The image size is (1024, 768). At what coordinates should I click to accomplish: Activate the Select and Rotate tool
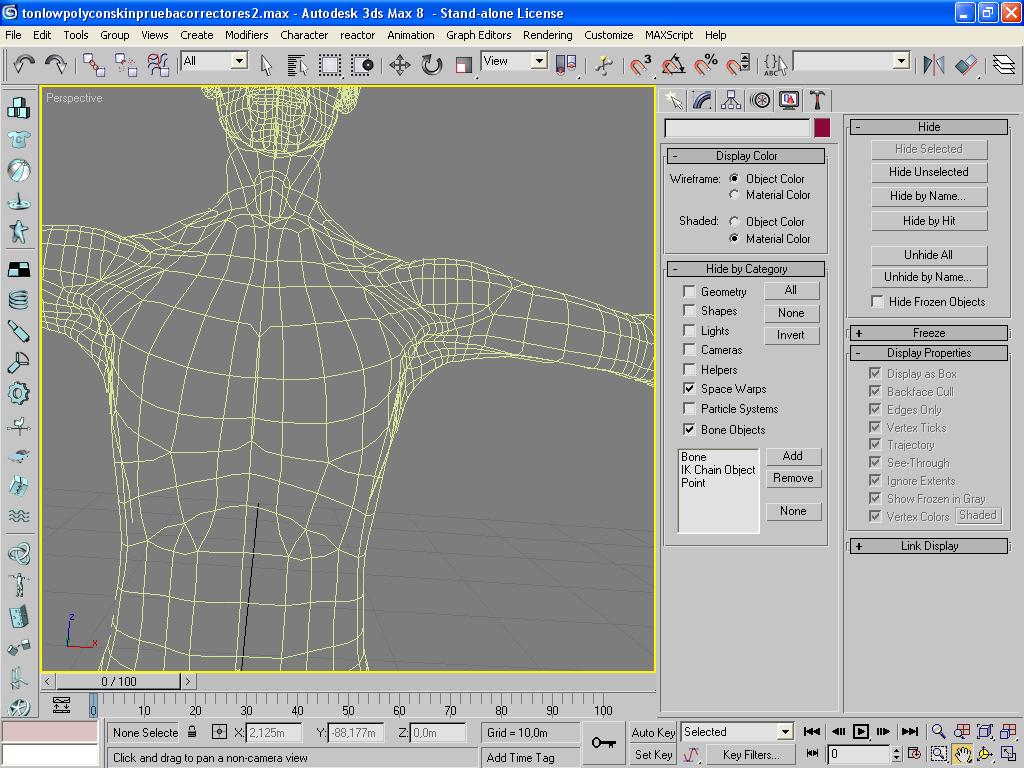point(431,65)
